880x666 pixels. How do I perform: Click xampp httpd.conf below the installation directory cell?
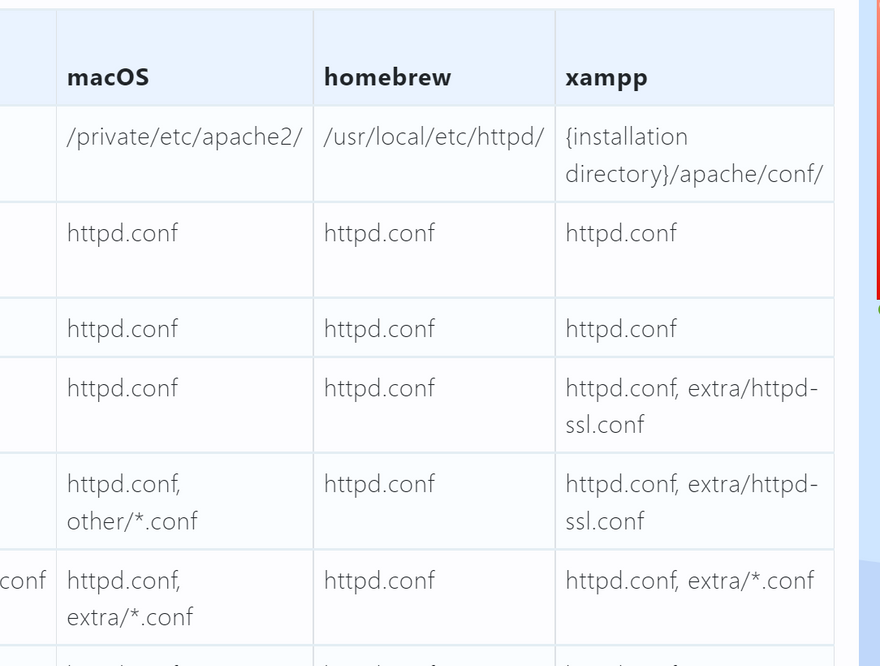point(621,233)
